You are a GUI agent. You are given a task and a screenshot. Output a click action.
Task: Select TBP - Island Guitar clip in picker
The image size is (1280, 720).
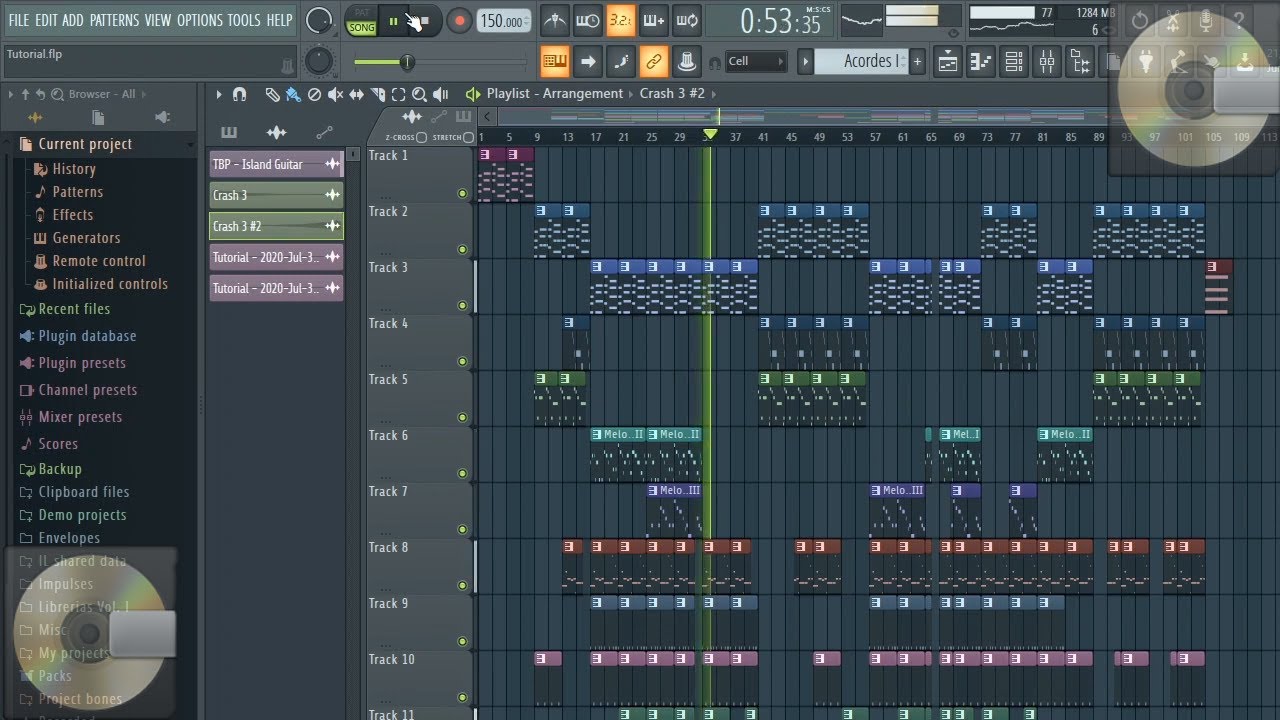pyautogui.click(x=276, y=164)
